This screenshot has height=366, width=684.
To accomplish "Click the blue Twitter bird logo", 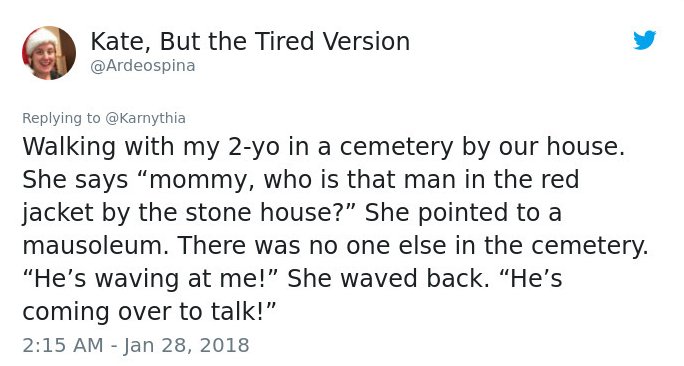I will 644,40.
